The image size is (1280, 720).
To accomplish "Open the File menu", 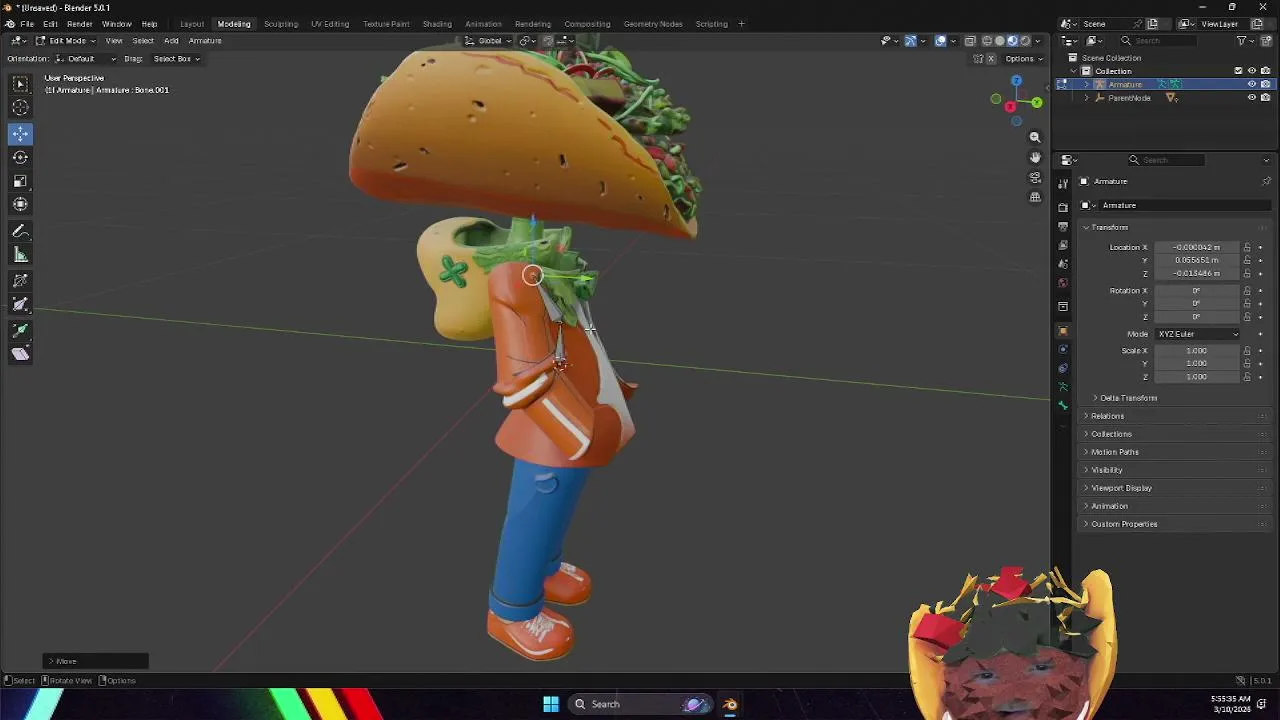I will (27, 24).
